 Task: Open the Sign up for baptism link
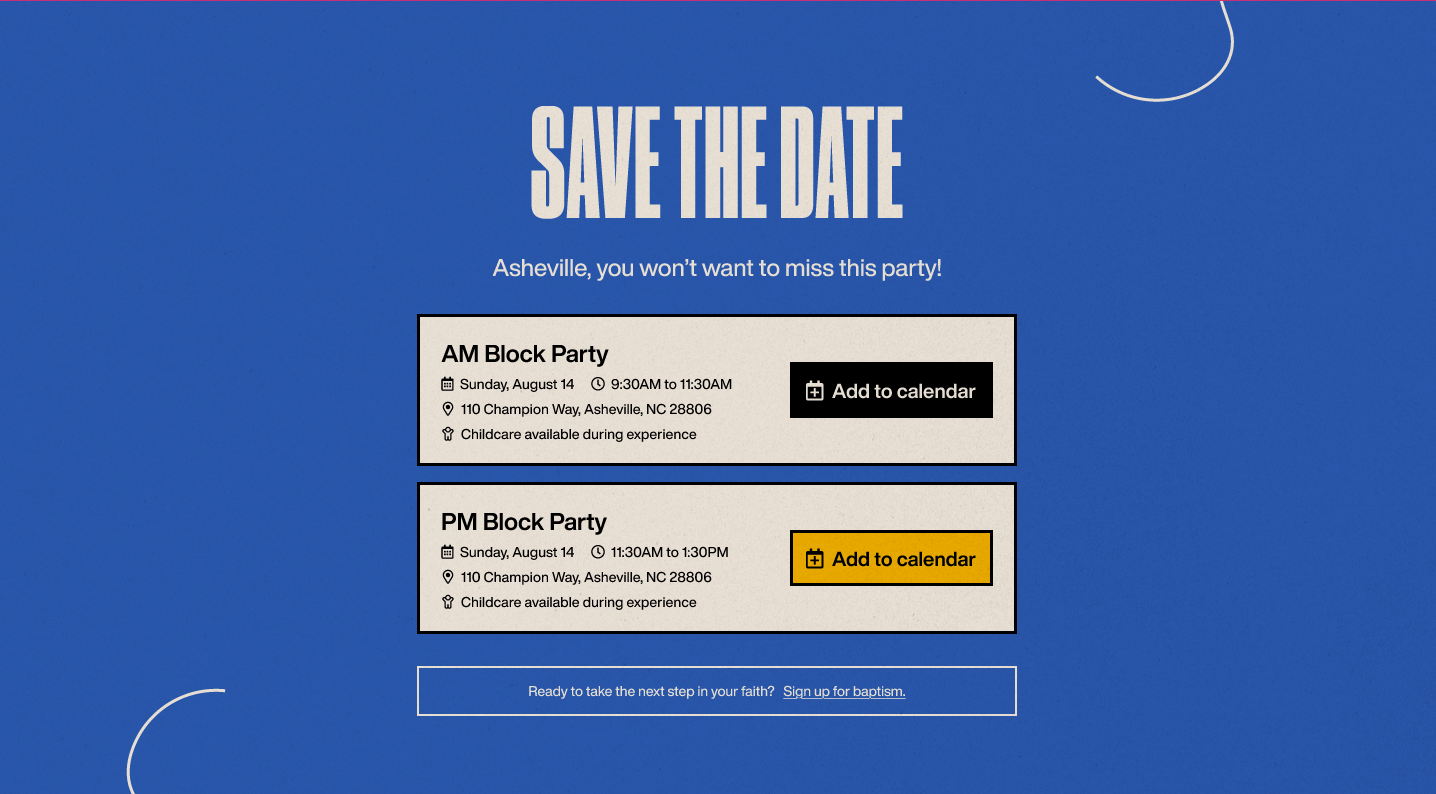(x=844, y=691)
